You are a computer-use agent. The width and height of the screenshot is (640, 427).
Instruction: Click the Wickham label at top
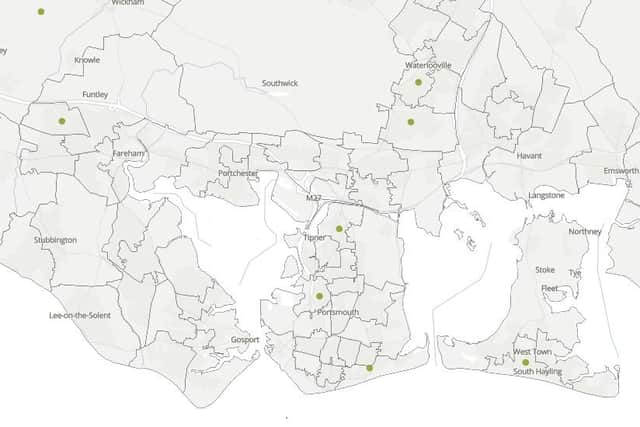click(128, 2)
